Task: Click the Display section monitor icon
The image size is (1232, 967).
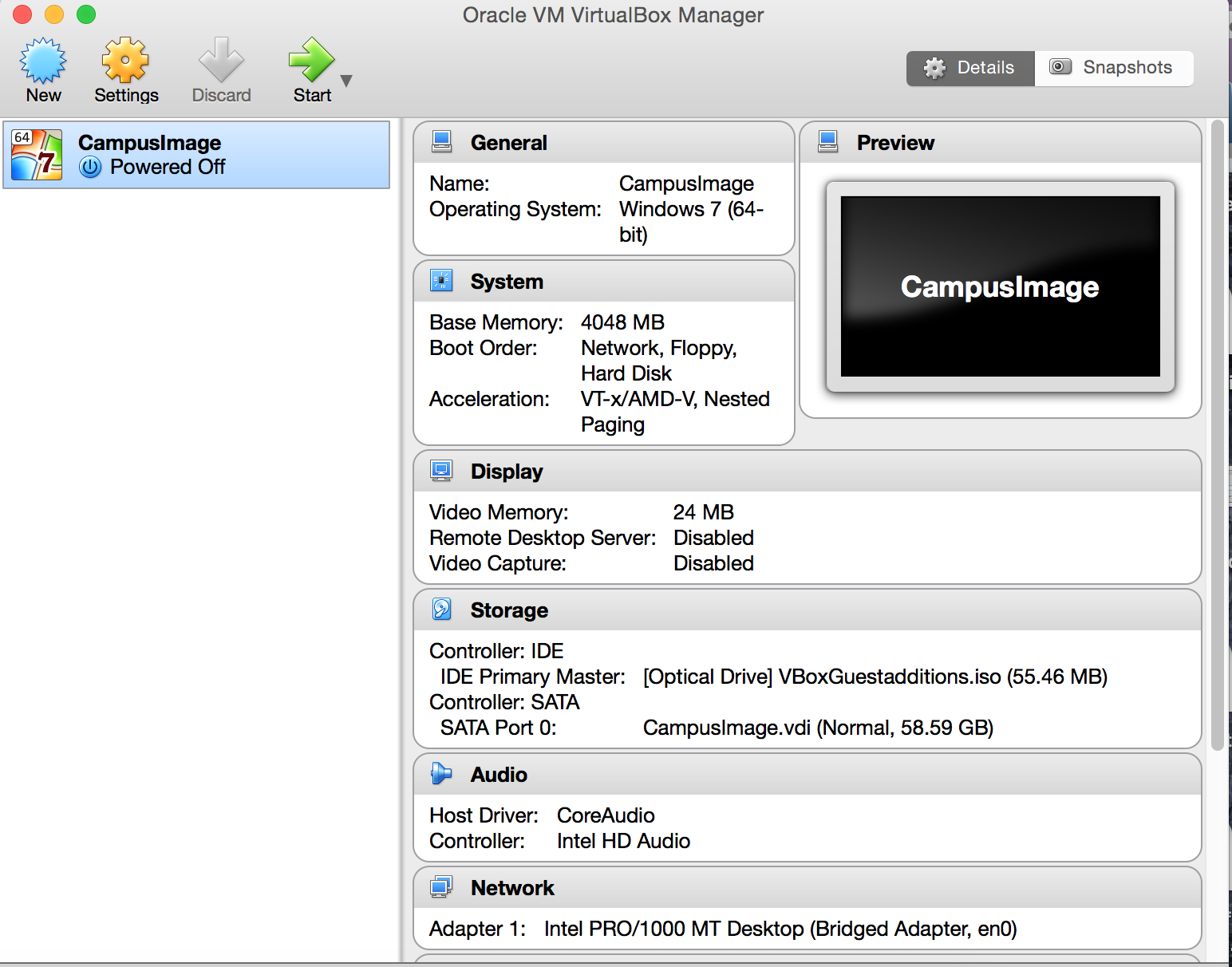Action: click(x=441, y=471)
